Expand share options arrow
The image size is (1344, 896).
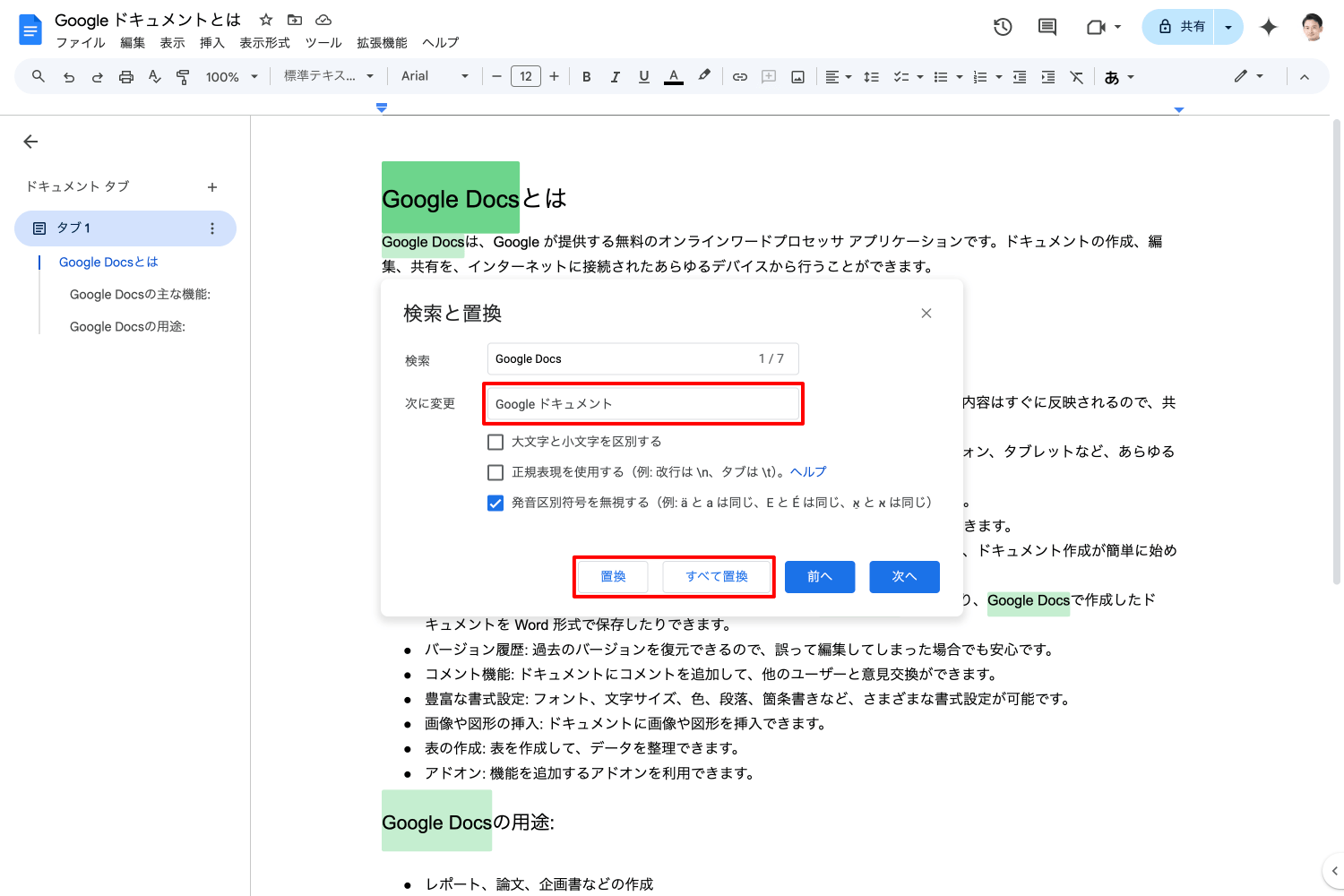[1228, 27]
